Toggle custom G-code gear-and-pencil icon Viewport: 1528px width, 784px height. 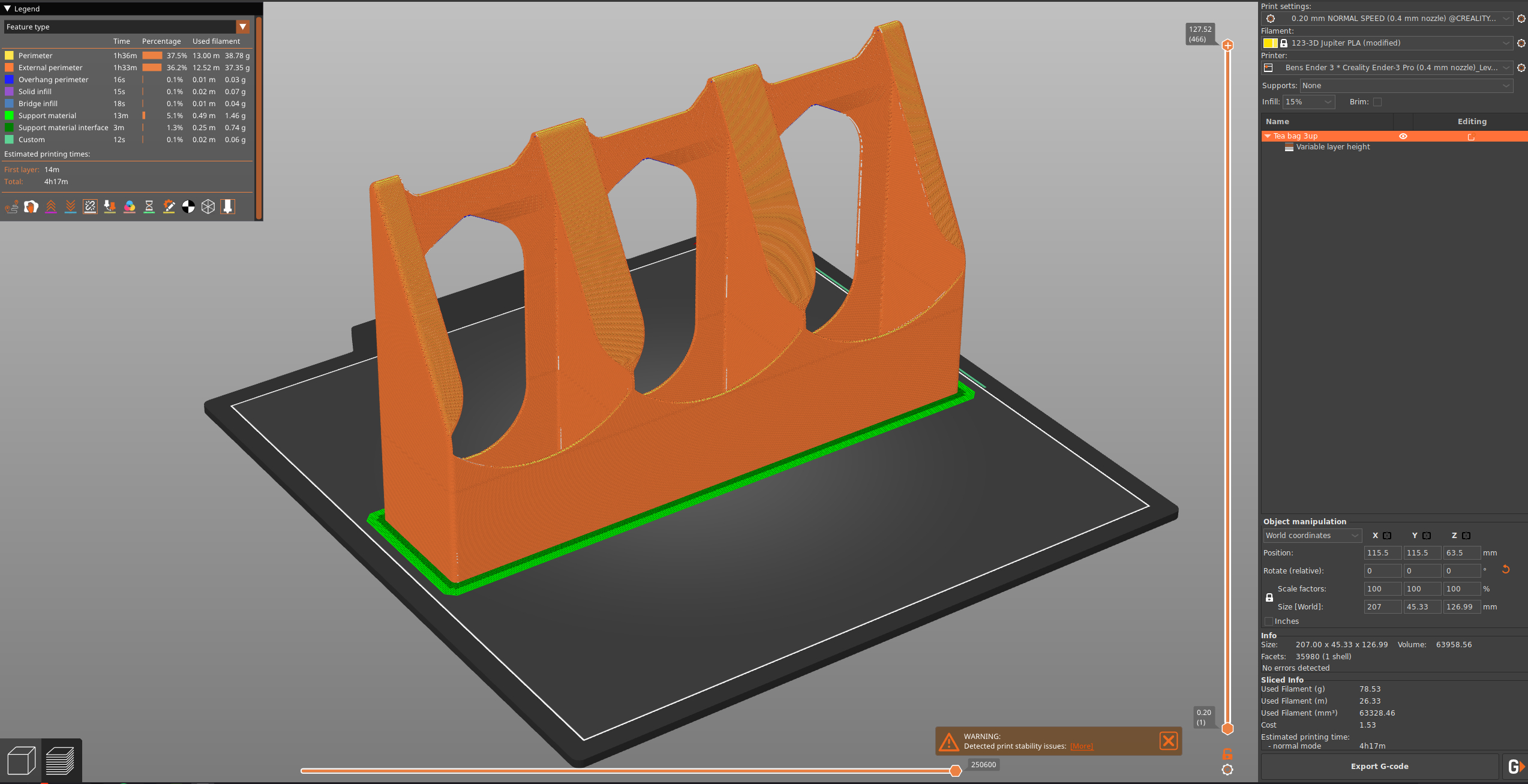[x=169, y=207]
